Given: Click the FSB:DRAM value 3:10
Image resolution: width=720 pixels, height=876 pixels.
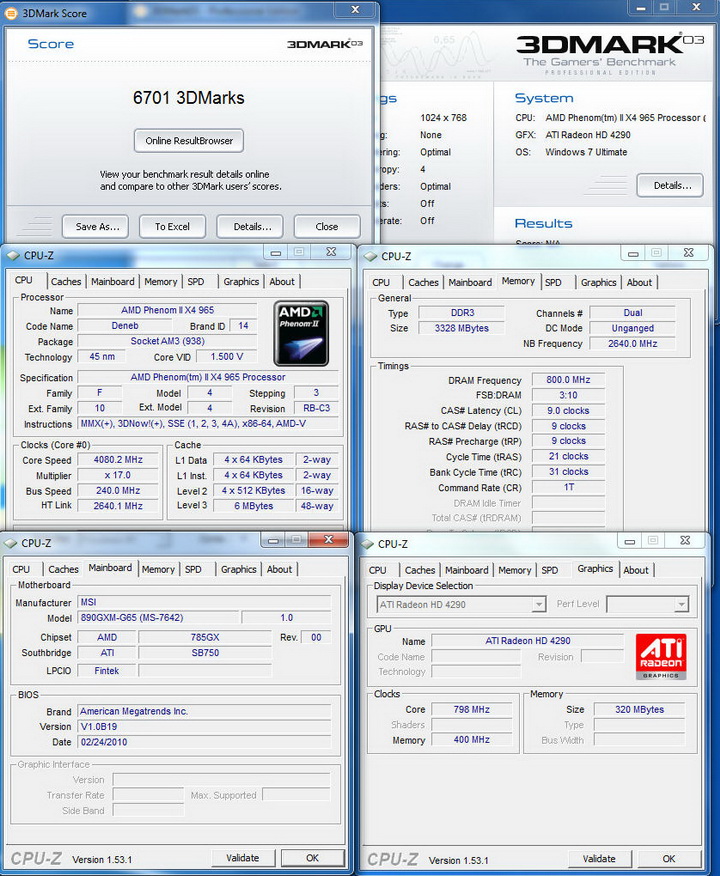Looking at the screenshot, I should [x=568, y=395].
